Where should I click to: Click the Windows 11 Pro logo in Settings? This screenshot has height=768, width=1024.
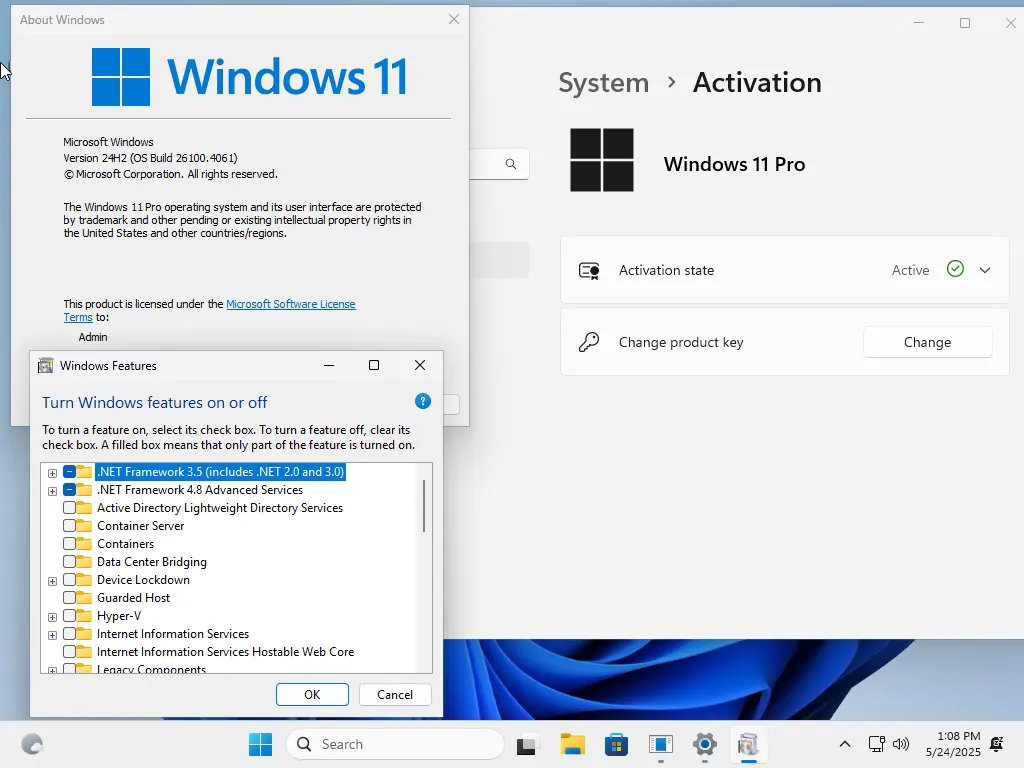tap(601, 160)
